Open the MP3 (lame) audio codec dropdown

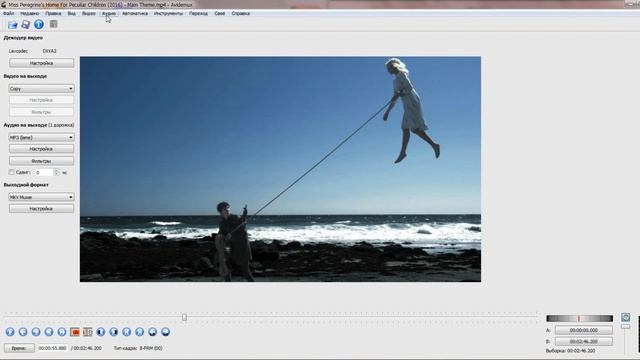[x=41, y=138]
